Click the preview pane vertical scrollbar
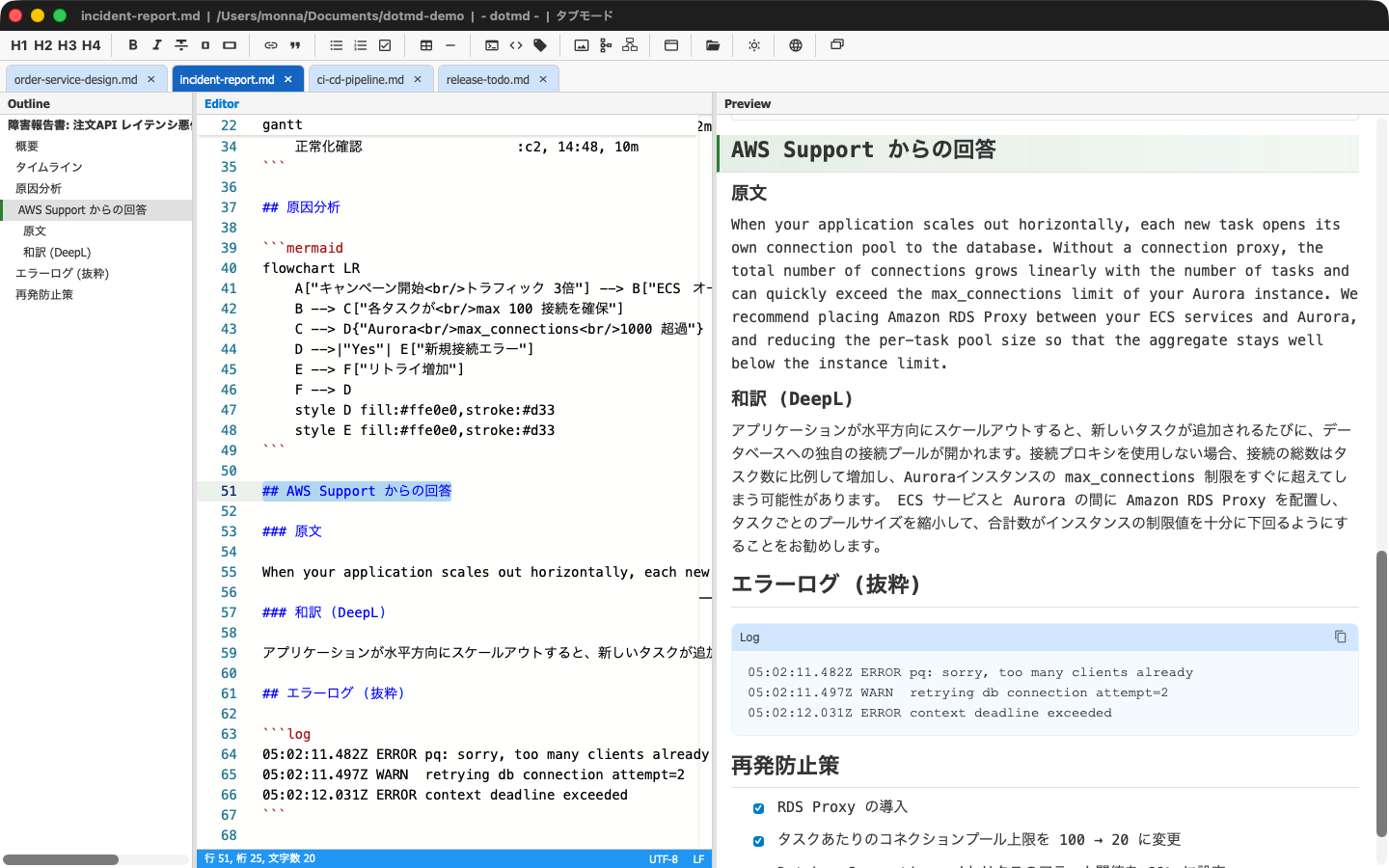Screen dimensions: 1389x868 (x=1381, y=693)
